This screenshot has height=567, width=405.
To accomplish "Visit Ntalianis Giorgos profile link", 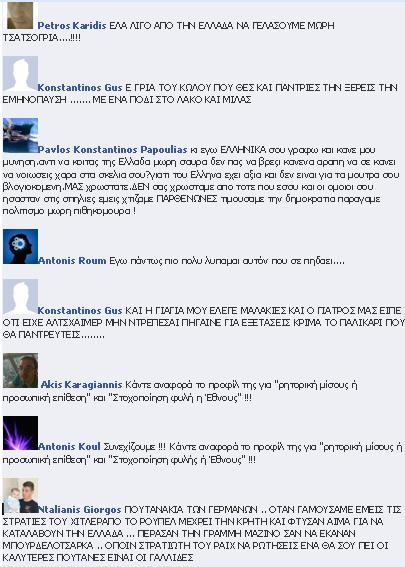I will [x=80, y=510].
